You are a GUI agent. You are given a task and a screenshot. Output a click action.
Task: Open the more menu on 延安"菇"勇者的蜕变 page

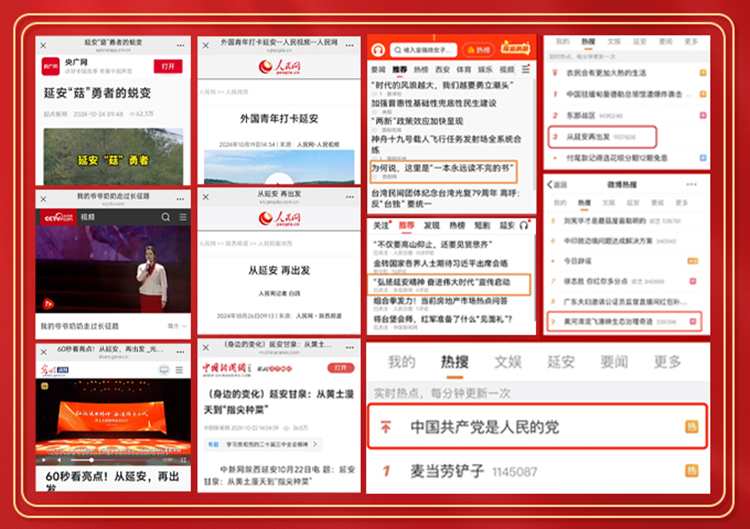(180, 45)
